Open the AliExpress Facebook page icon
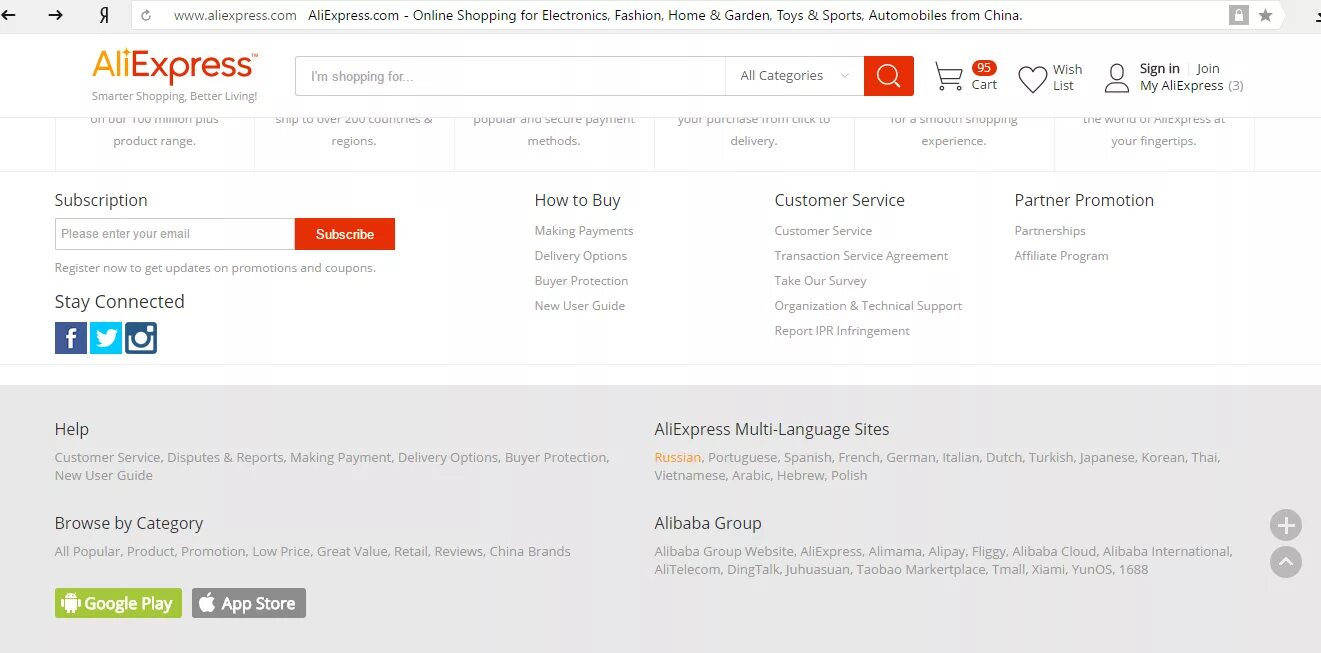 click(x=71, y=338)
